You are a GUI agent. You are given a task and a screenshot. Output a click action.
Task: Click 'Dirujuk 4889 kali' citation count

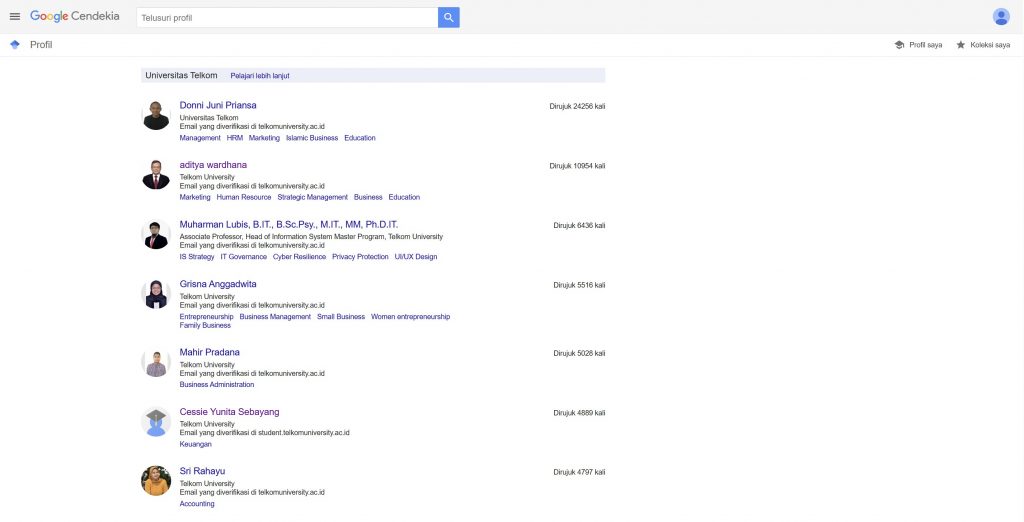[579, 413]
